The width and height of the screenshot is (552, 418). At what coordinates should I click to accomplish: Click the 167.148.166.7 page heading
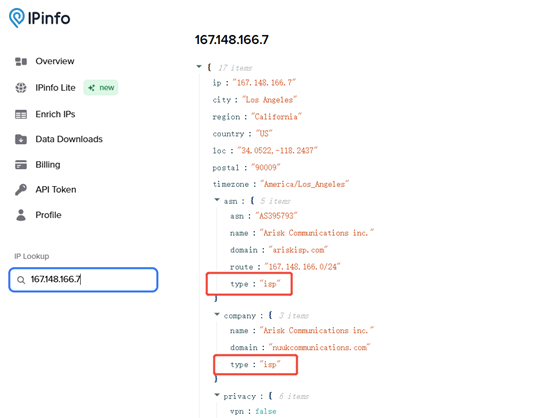point(232,40)
